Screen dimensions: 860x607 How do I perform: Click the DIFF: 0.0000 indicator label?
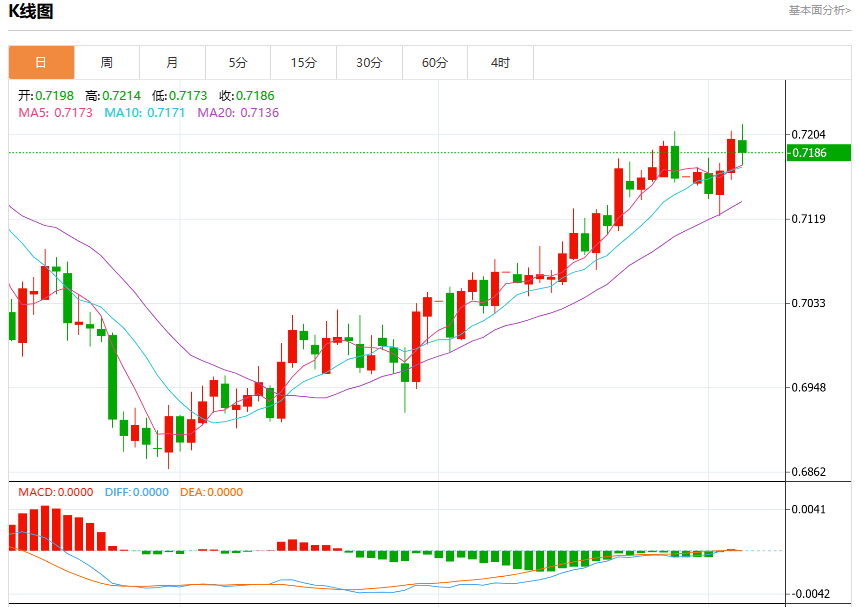[137, 492]
